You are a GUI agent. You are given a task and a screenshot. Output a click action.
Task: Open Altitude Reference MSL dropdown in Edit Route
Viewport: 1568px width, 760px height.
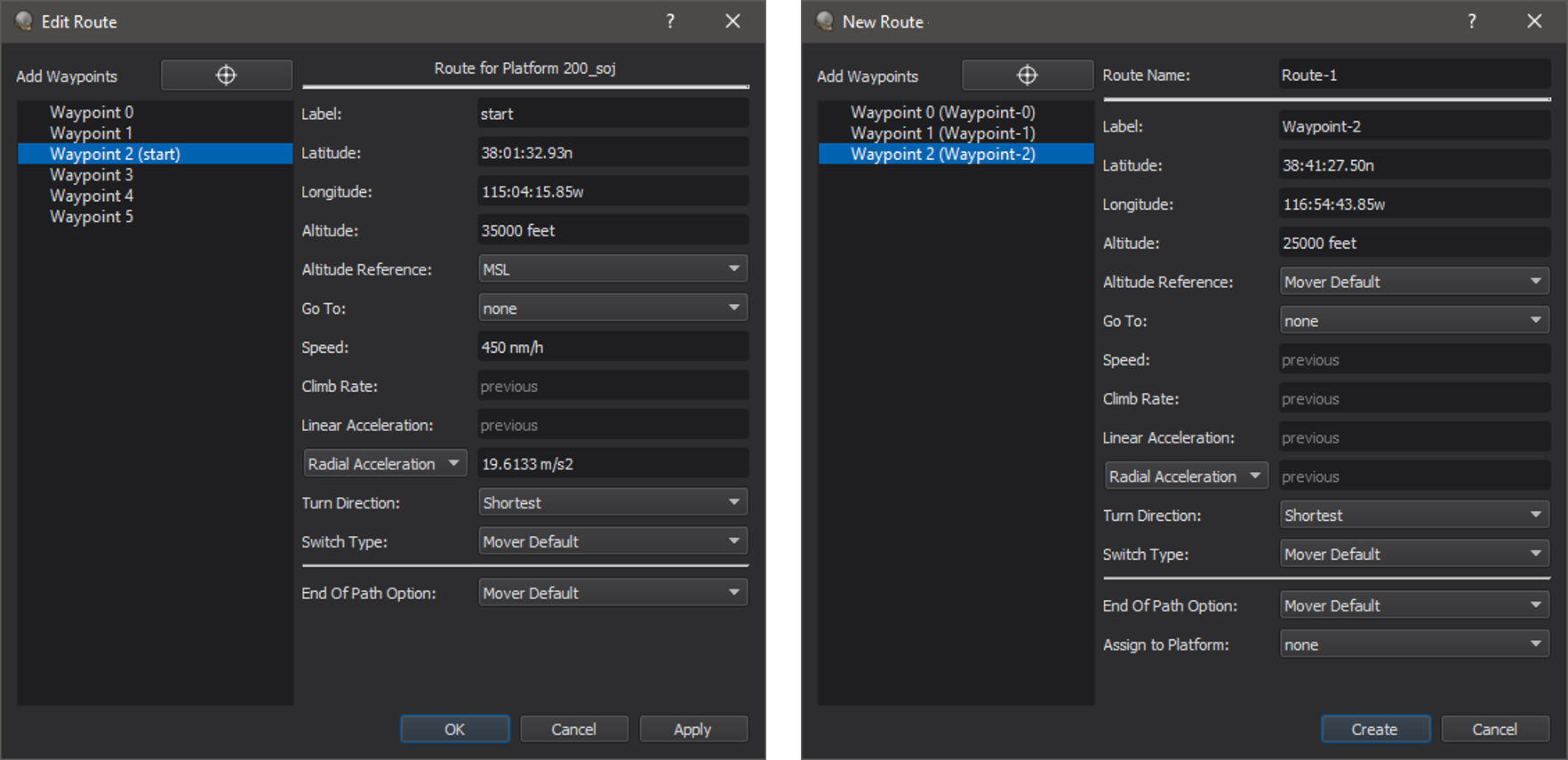613,269
